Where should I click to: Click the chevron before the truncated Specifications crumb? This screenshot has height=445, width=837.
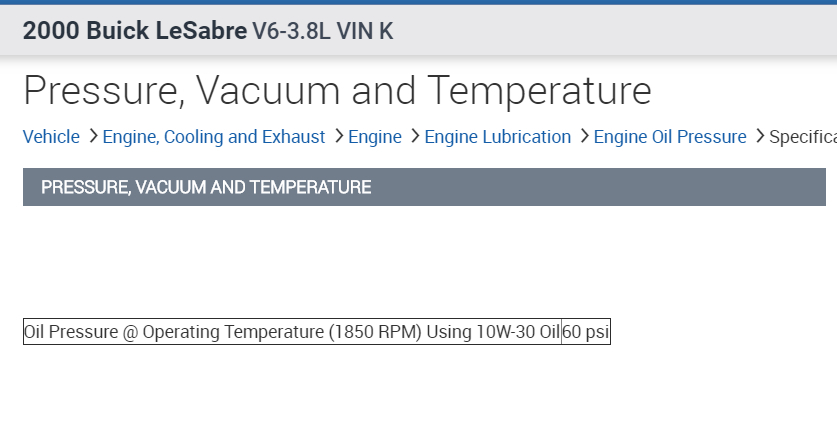(x=759, y=136)
